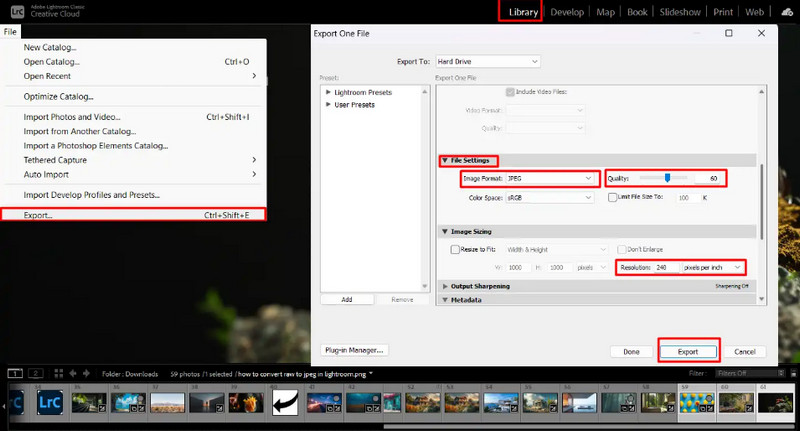The image size is (800, 431).
Task: Enable the Resize to Fit checkbox
Action: (455, 249)
